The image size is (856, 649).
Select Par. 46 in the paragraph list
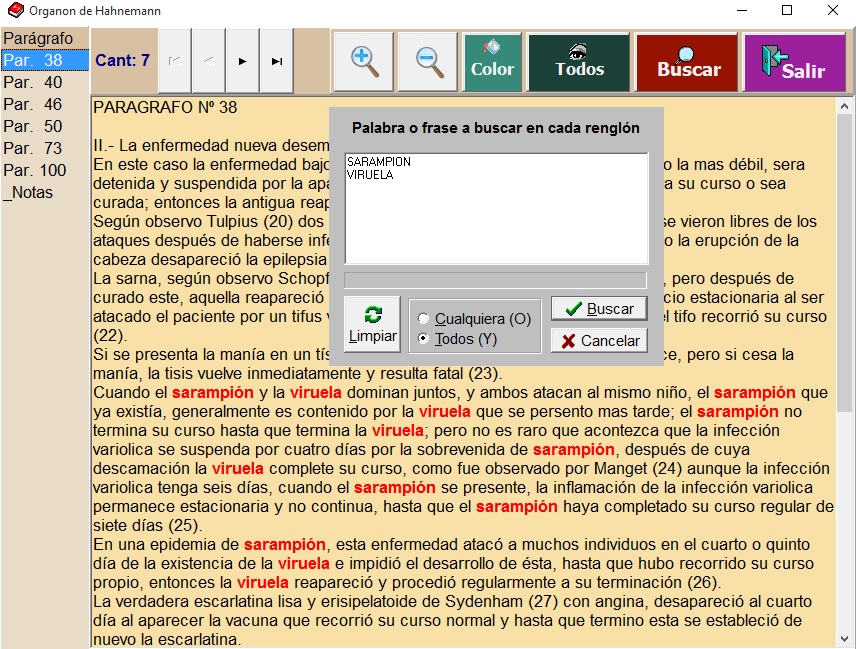click(x=45, y=104)
